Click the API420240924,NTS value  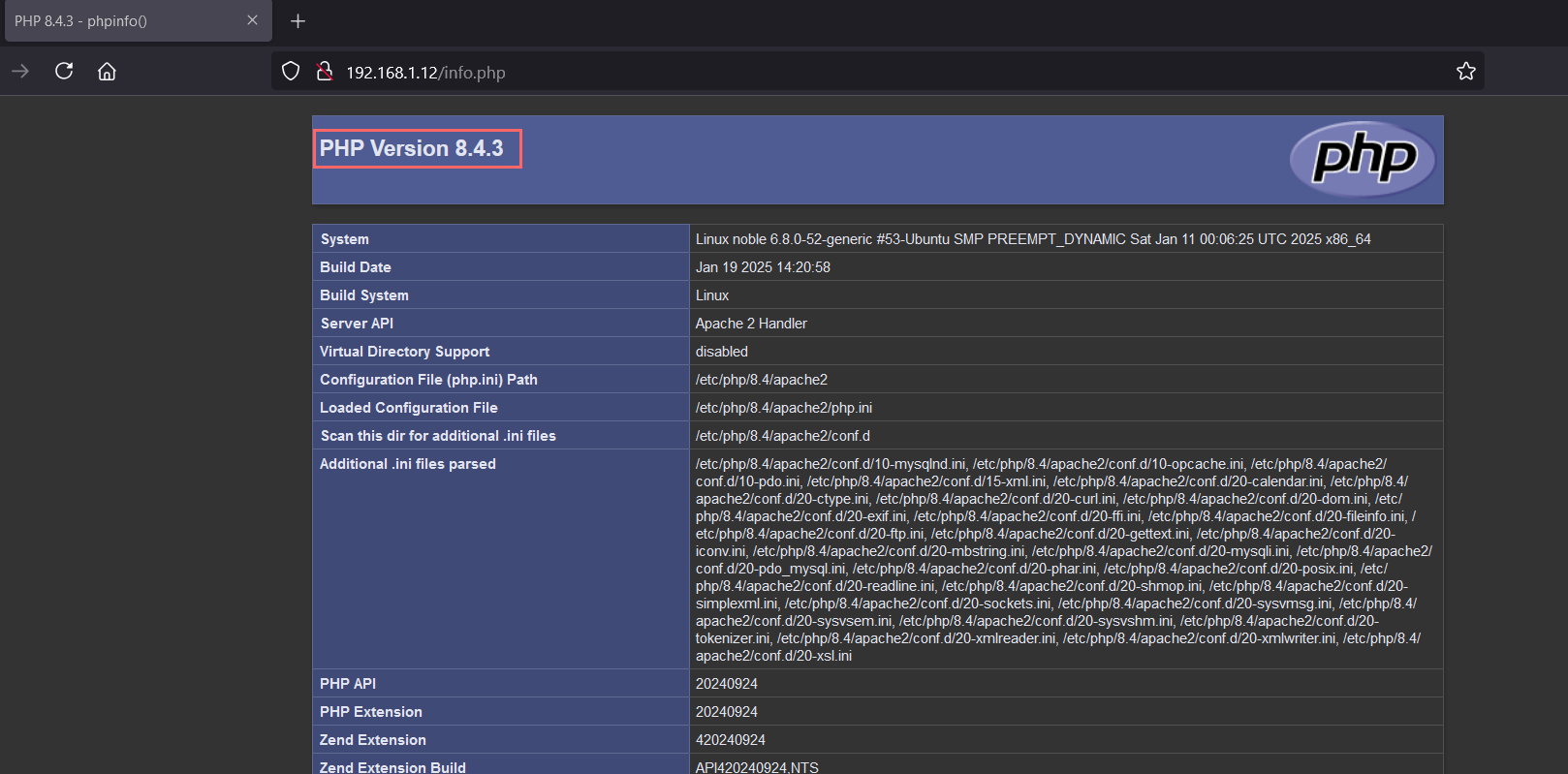point(757,767)
